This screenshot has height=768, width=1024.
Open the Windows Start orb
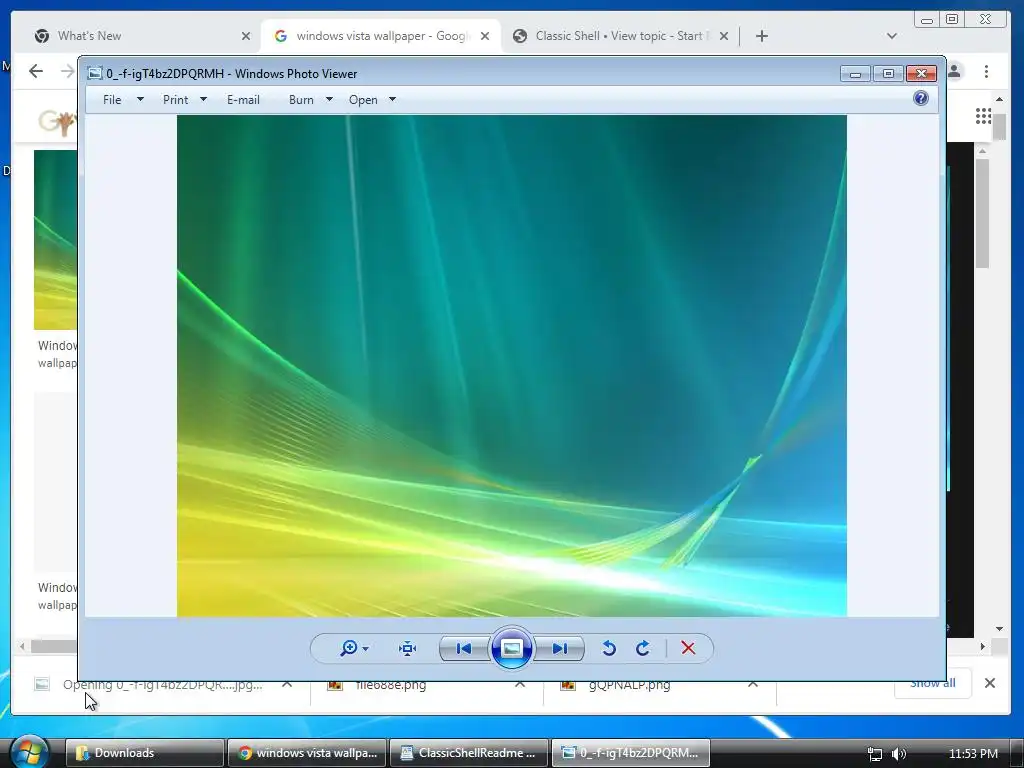pyautogui.click(x=29, y=752)
